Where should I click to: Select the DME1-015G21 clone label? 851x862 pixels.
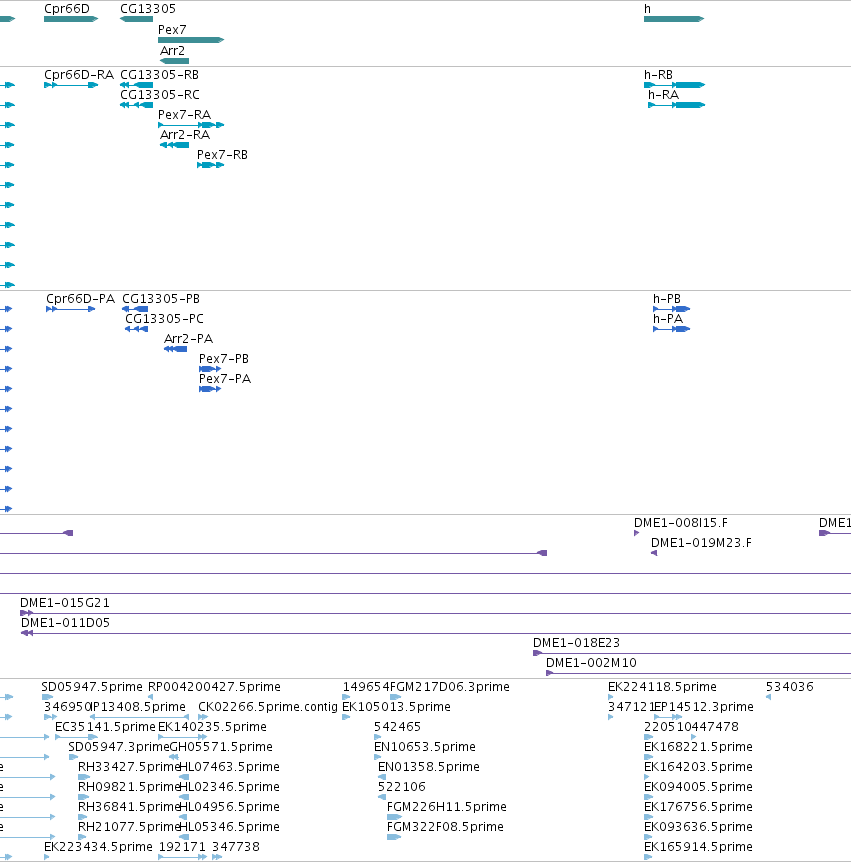[x=65, y=603]
